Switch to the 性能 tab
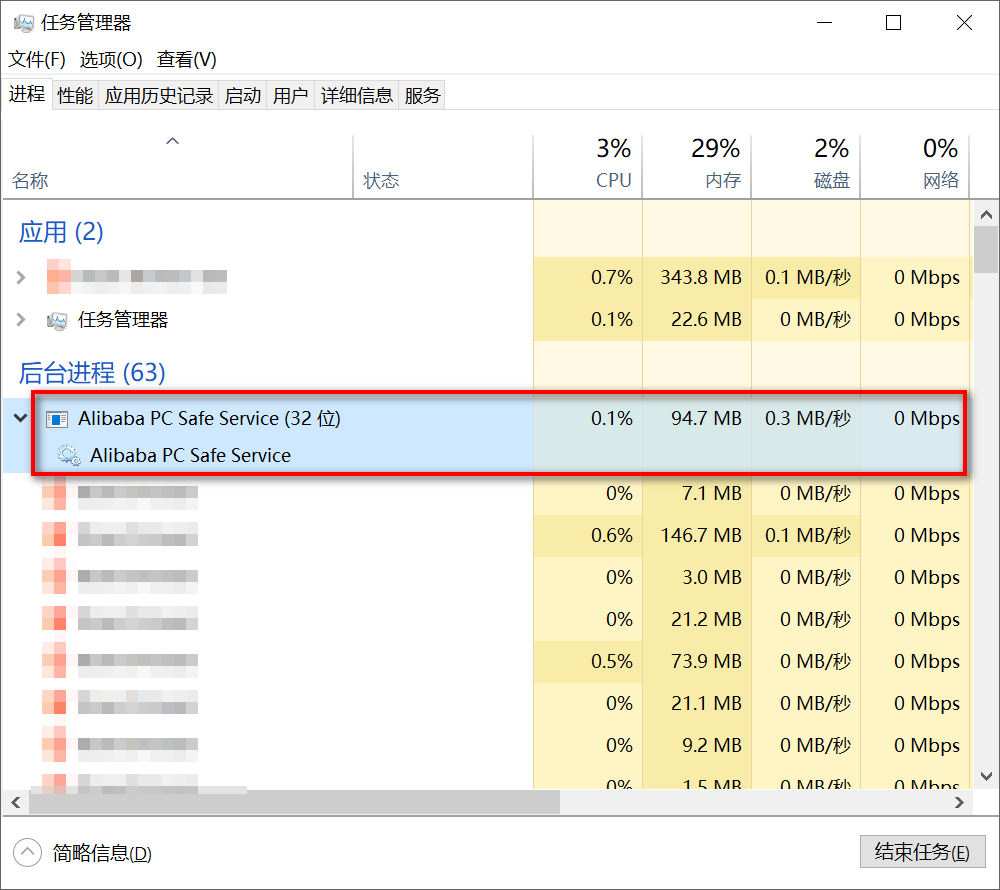Image resolution: width=1000 pixels, height=890 pixels. click(74, 94)
